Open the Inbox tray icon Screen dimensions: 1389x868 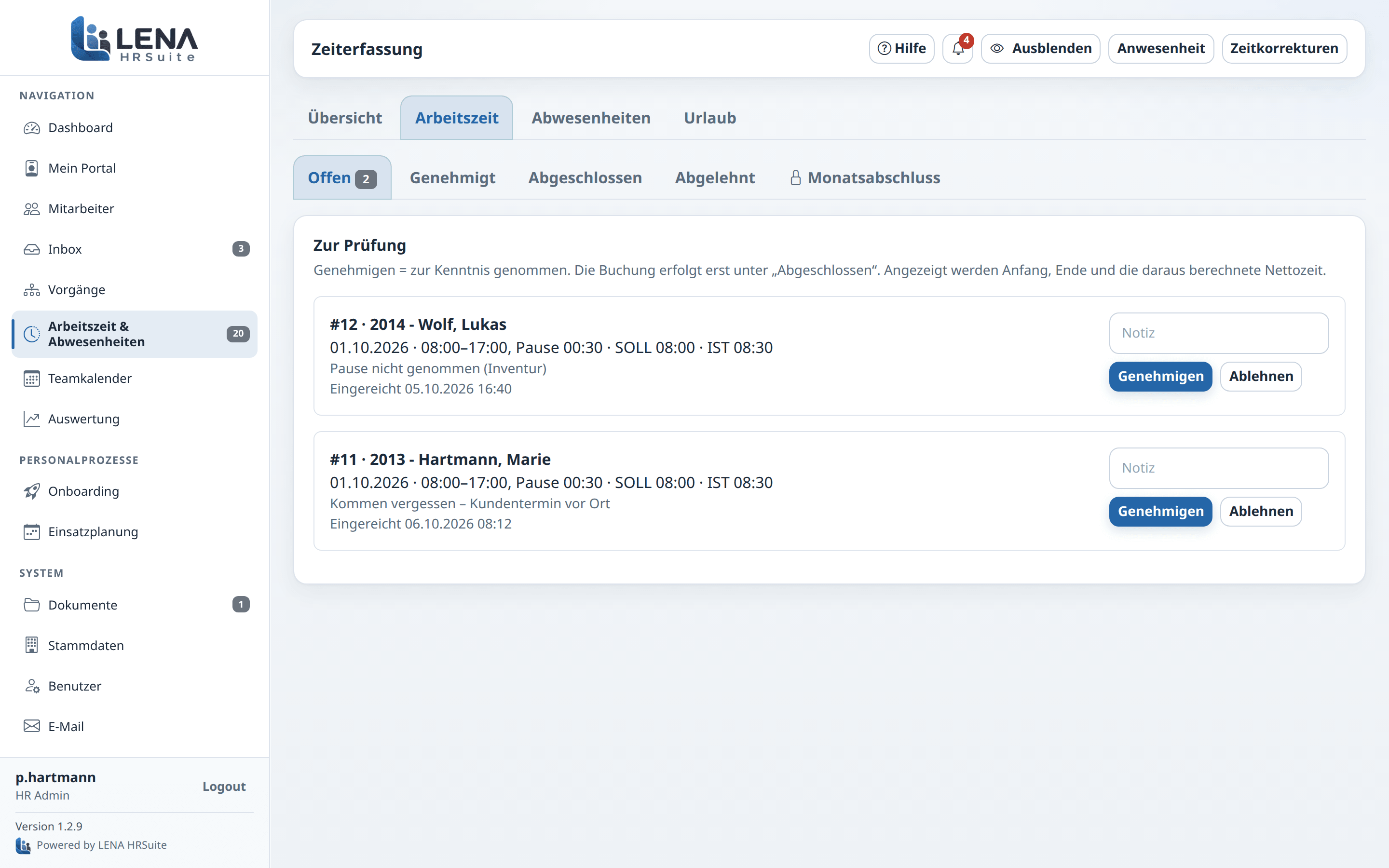pos(31,249)
